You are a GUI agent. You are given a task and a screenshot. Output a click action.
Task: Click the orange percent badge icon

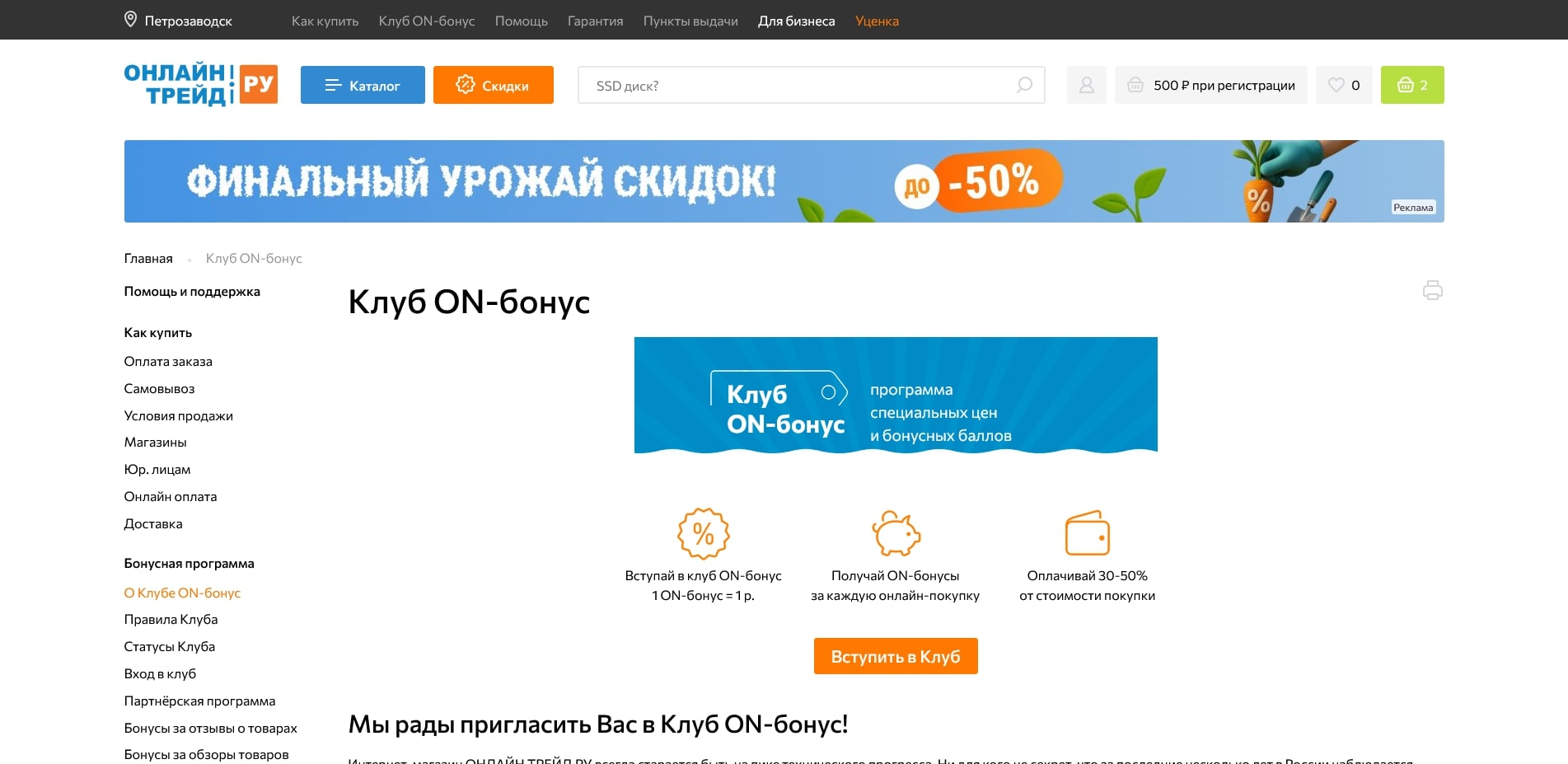click(x=703, y=533)
